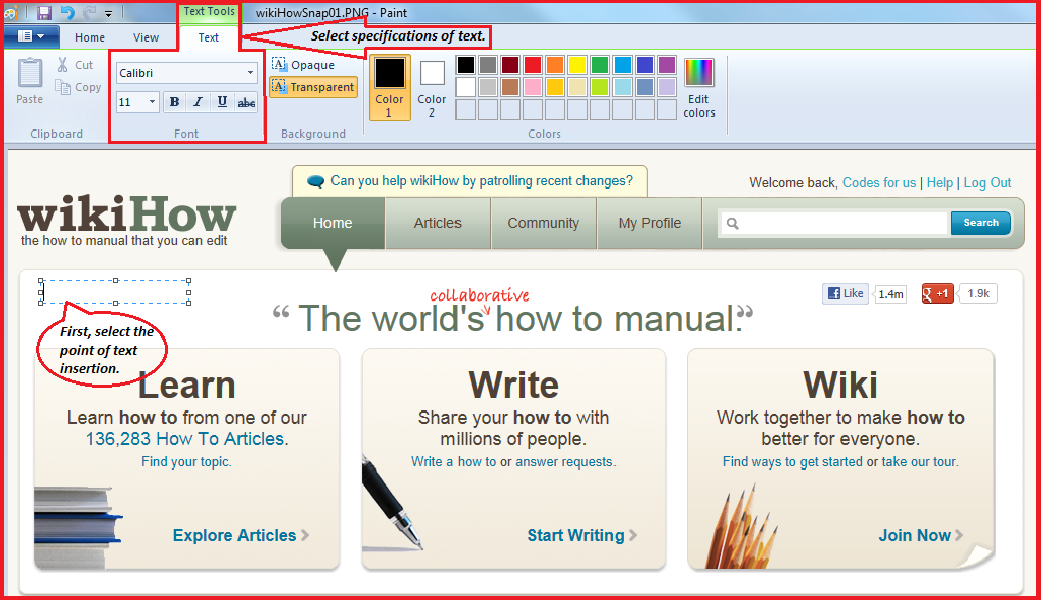Select the Transparent background option
The height and width of the screenshot is (600, 1041).
[x=313, y=87]
